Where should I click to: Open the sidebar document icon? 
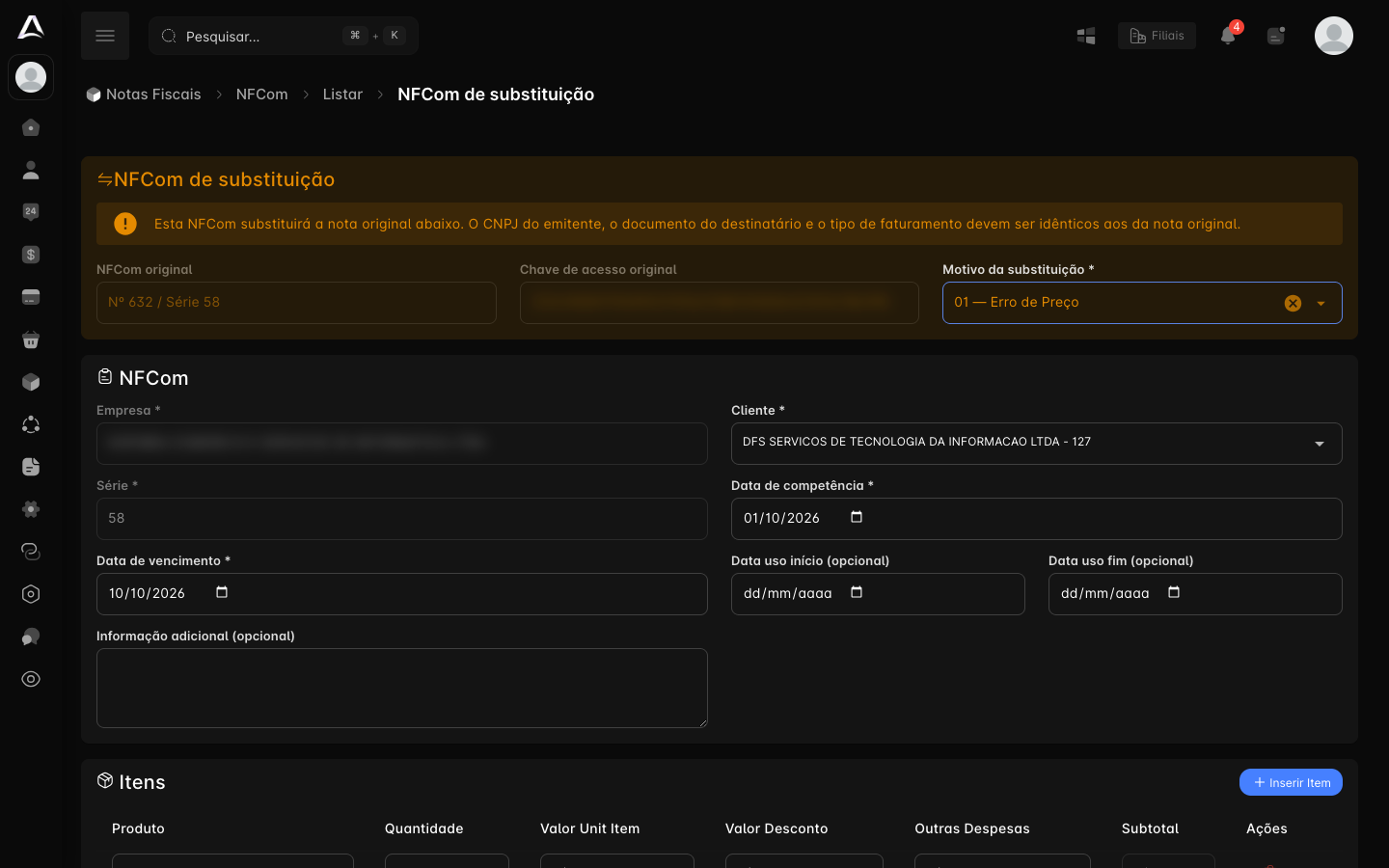click(31, 467)
